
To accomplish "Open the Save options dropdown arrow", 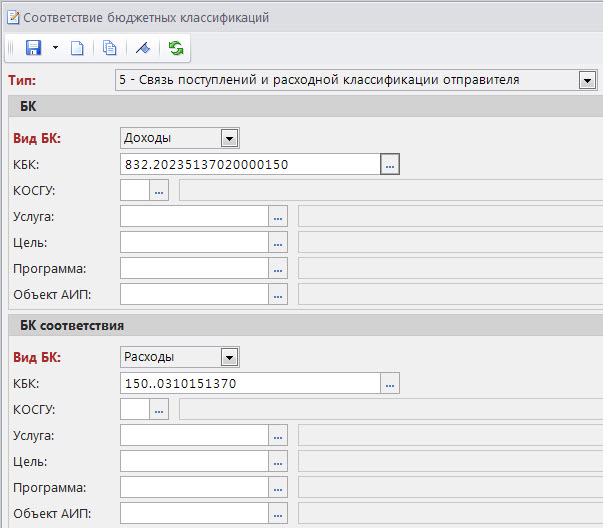I will coord(56,48).
